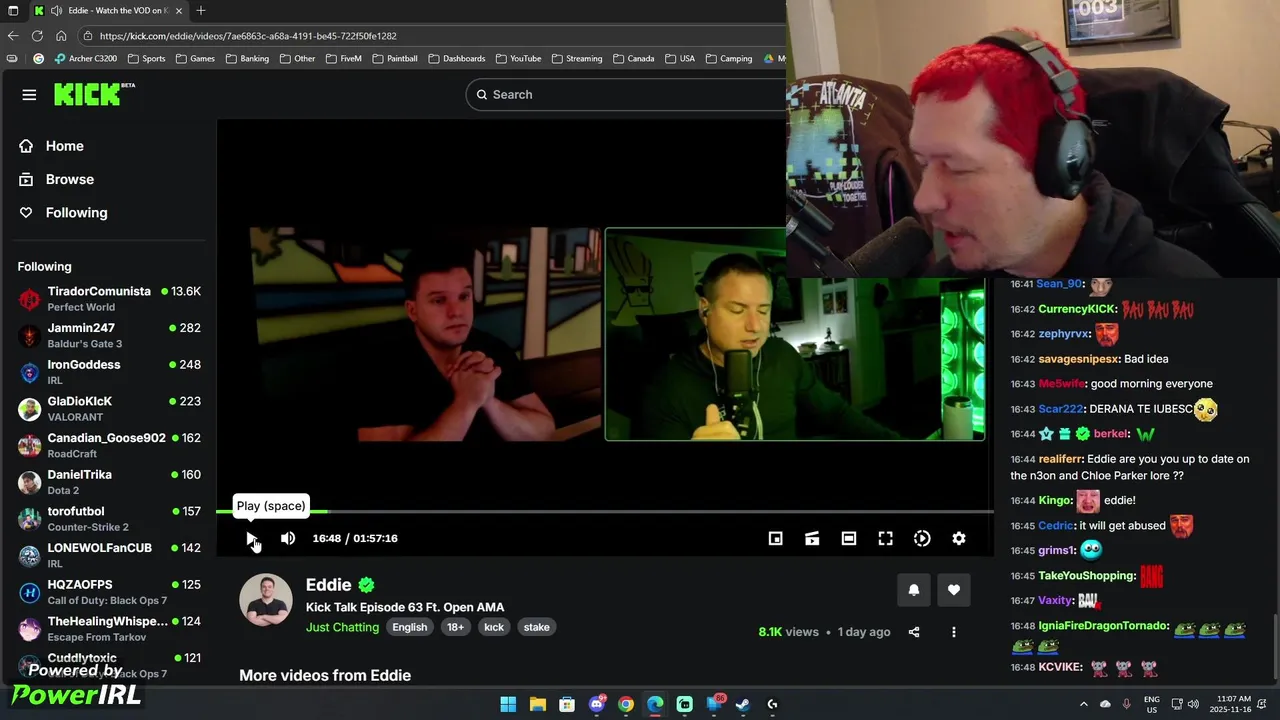Screen dimensions: 1280x720
Task: Toggle theater mode on the video player
Action: tap(849, 538)
